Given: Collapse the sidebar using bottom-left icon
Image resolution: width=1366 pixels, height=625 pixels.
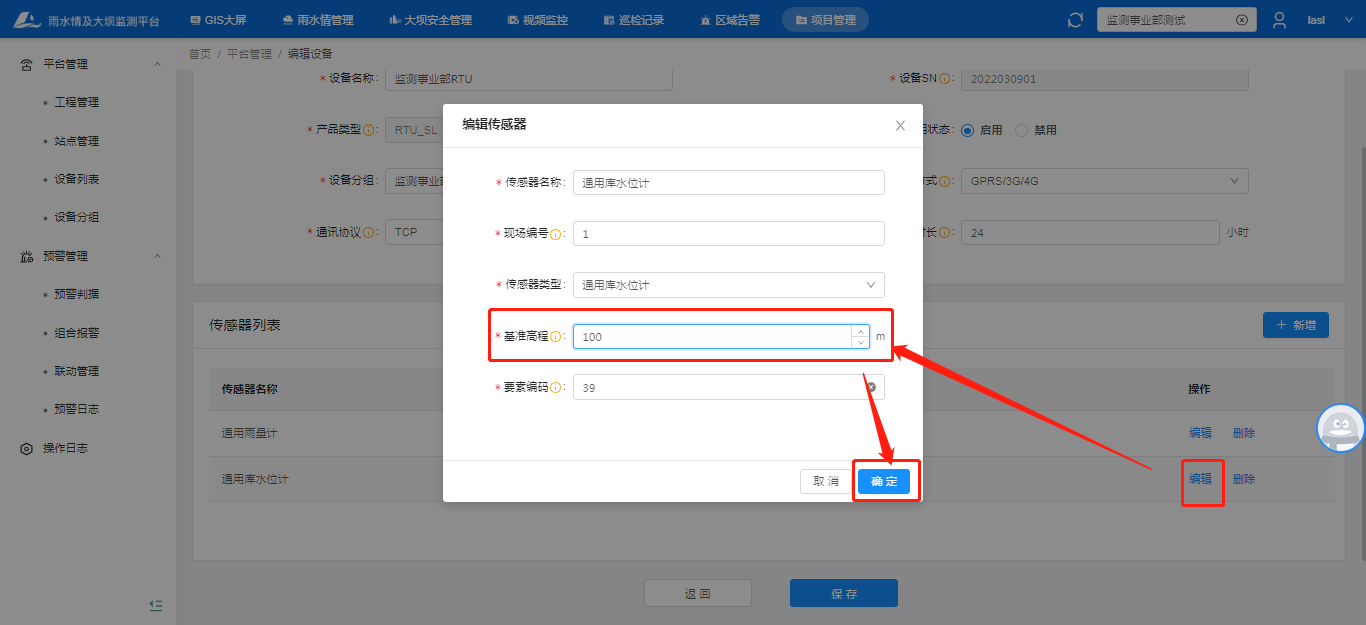Looking at the screenshot, I should pyautogui.click(x=155, y=605).
